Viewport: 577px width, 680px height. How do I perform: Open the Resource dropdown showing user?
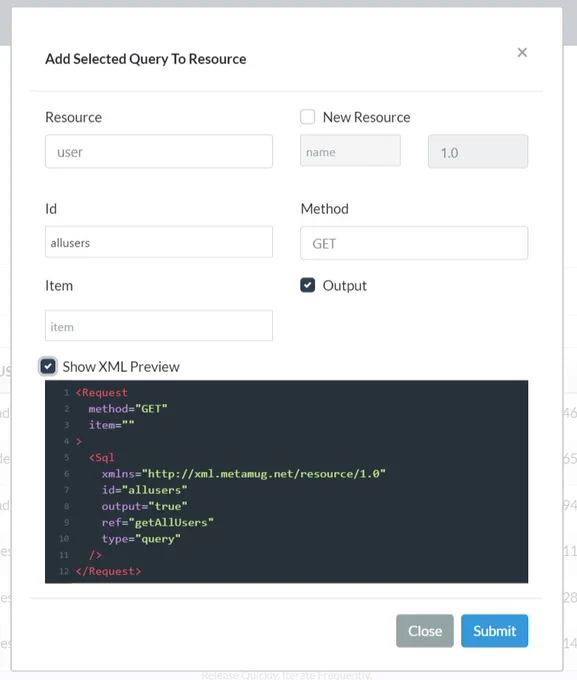coord(159,151)
